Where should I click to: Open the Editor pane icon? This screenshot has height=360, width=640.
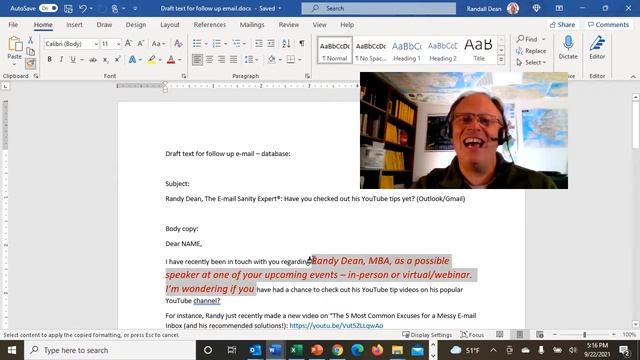pyautogui.click(x=597, y=43)
